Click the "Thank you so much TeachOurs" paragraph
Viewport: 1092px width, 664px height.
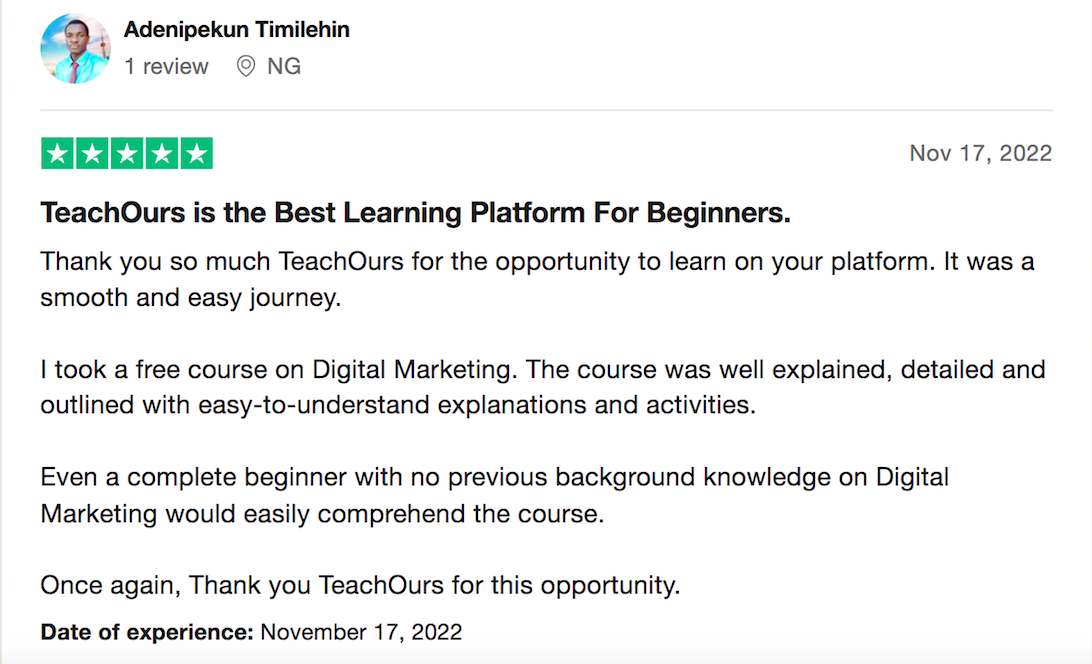click(538, 279)
